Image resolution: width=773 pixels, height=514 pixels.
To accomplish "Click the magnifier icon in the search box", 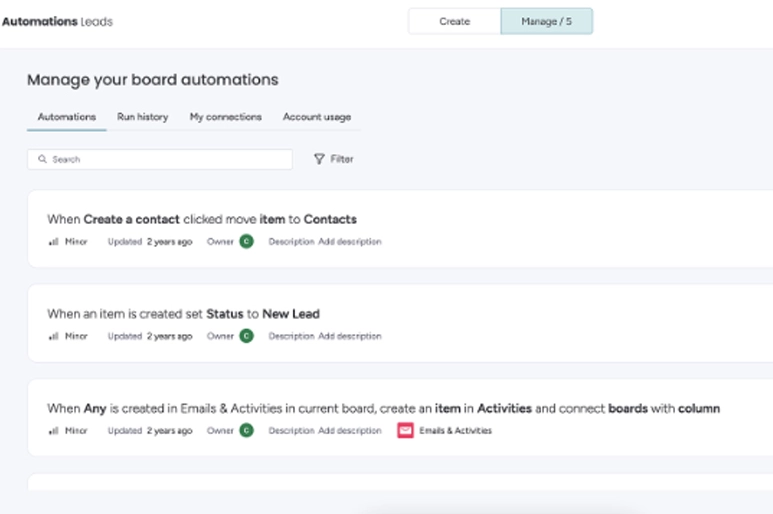I will point(42,159).
